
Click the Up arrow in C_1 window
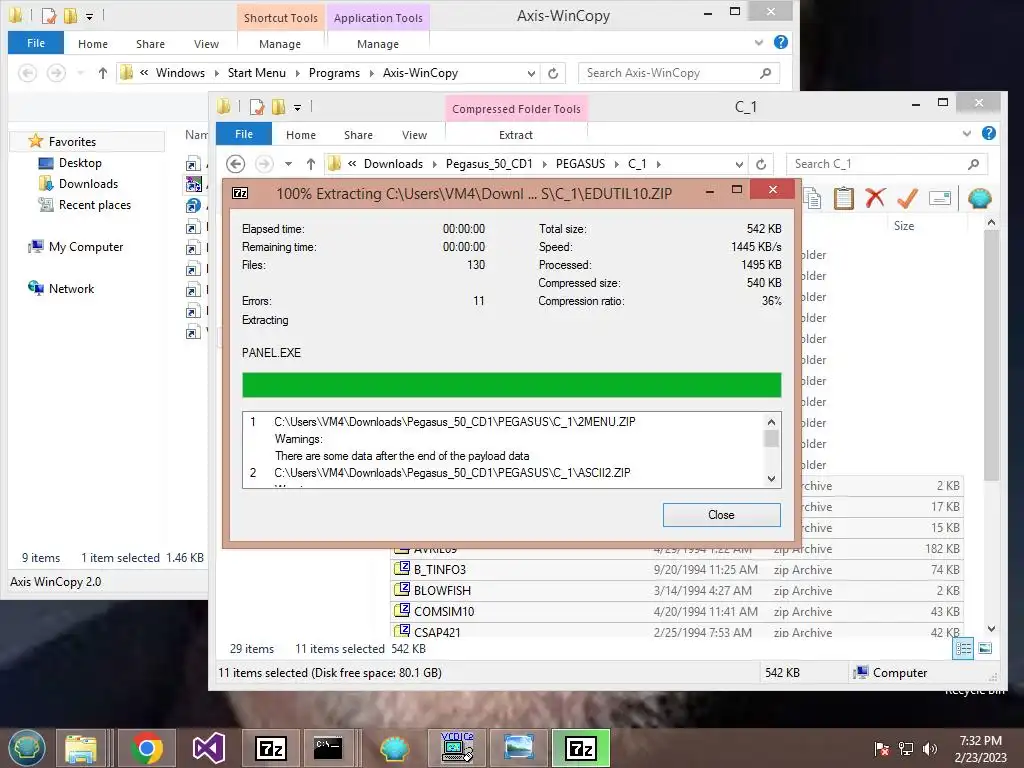(x=311, y=164)
